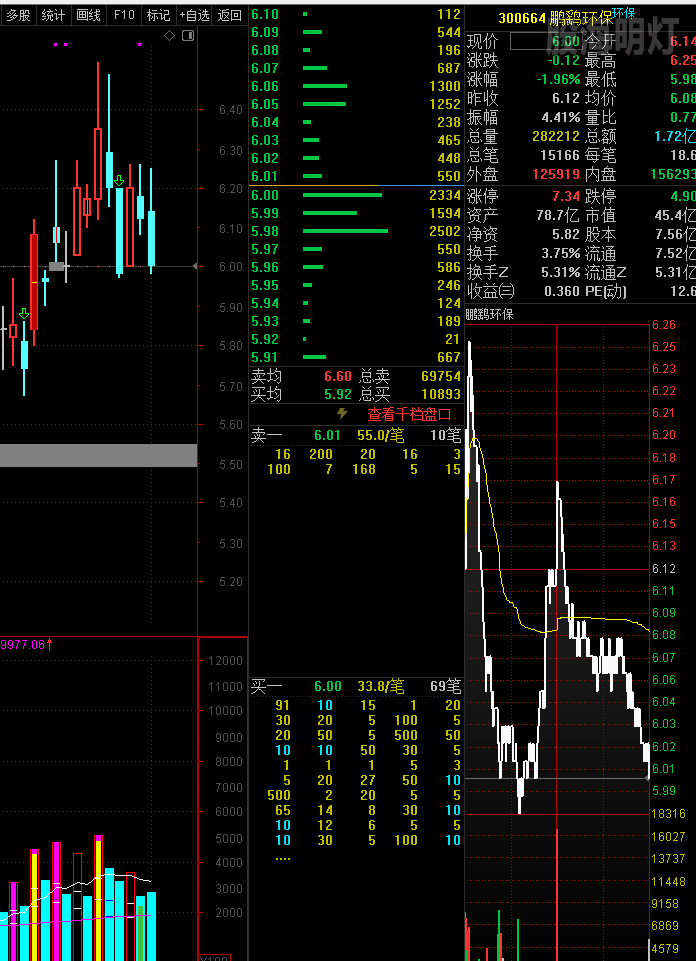The width and height of the screenshot is (696, 961).
Task: Click 返回 to go back
Action: (x=230, y=15)
